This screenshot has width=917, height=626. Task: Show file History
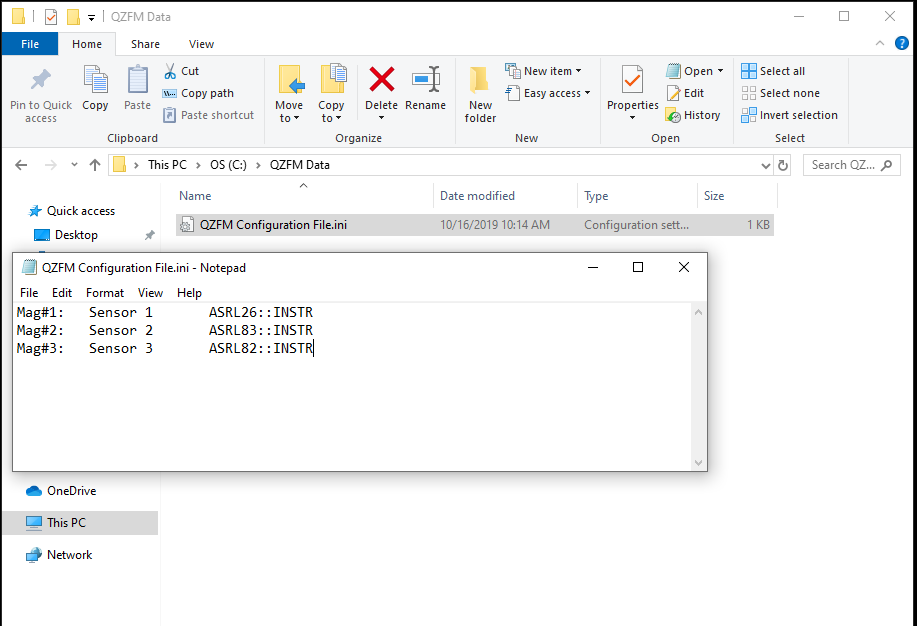click(693, 115)
